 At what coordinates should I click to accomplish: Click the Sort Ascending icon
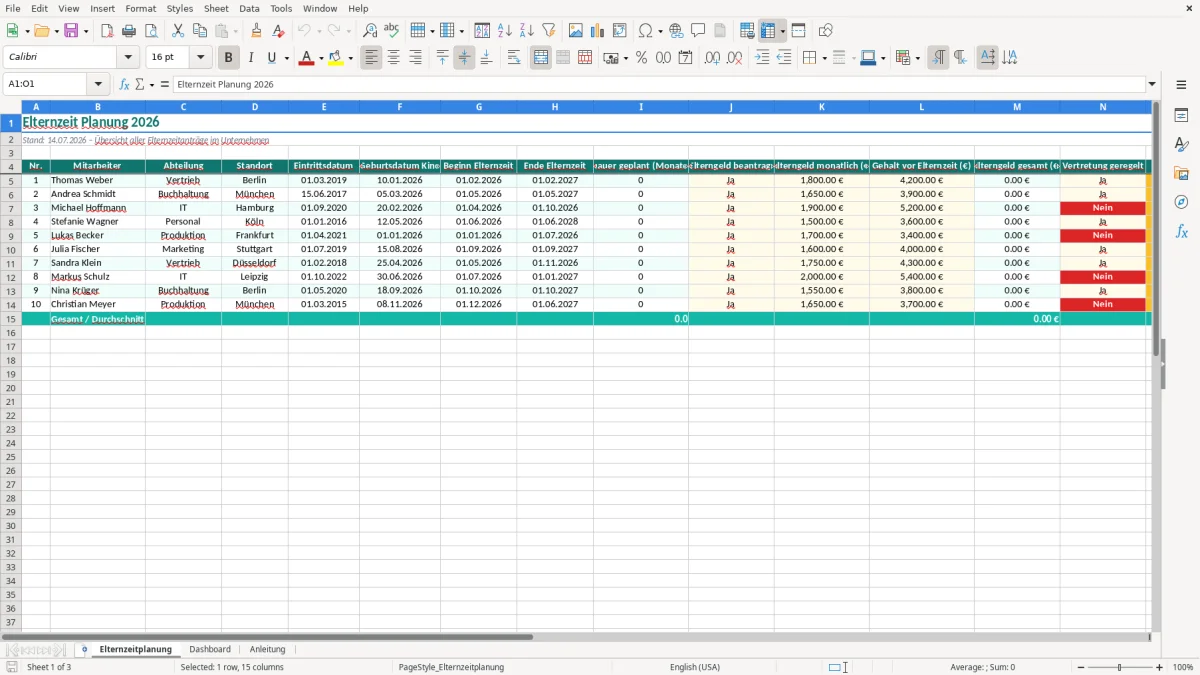click(505, 31)
